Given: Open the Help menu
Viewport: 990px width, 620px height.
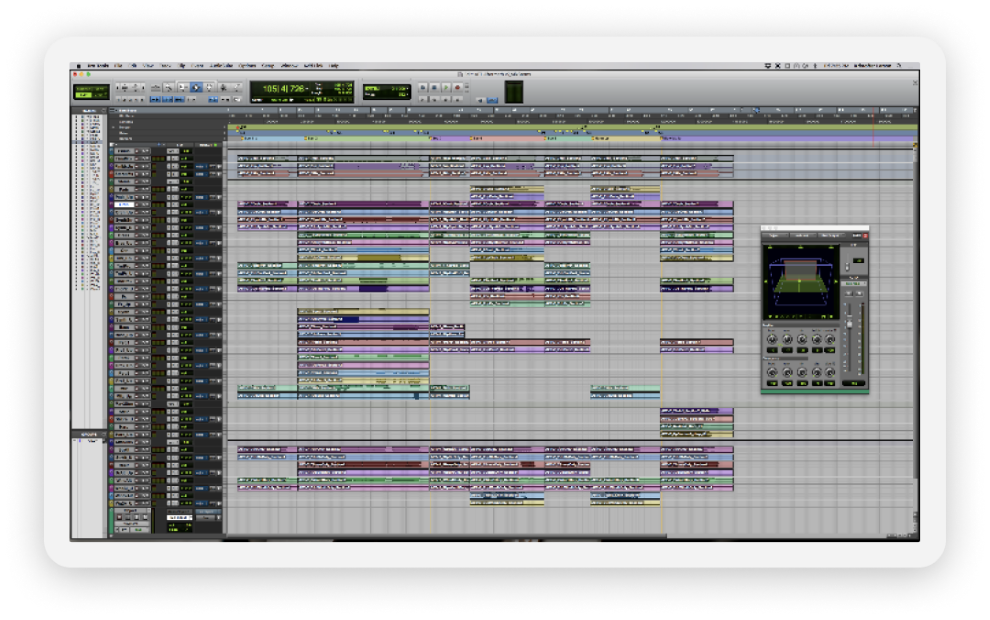Looking at the screenshot, I should (334, 66).
